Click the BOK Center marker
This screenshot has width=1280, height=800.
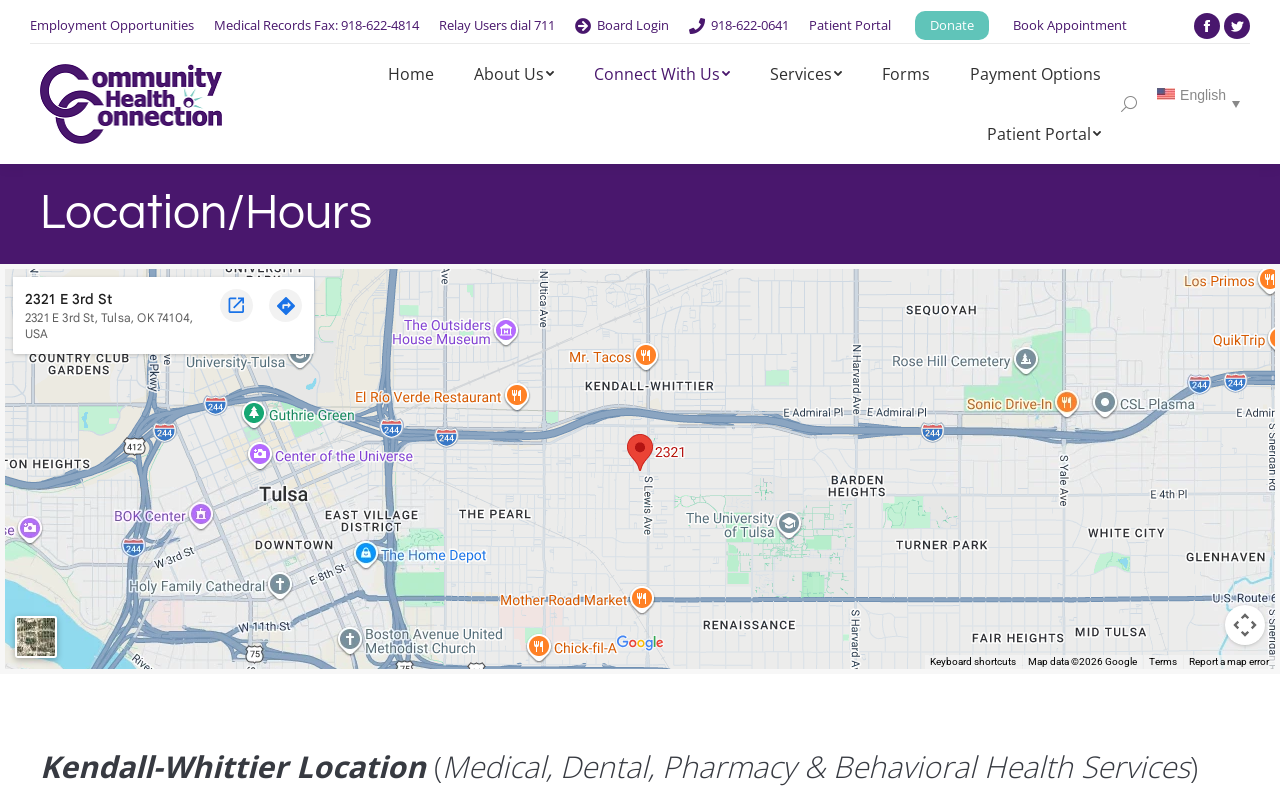tap(201, 515)
